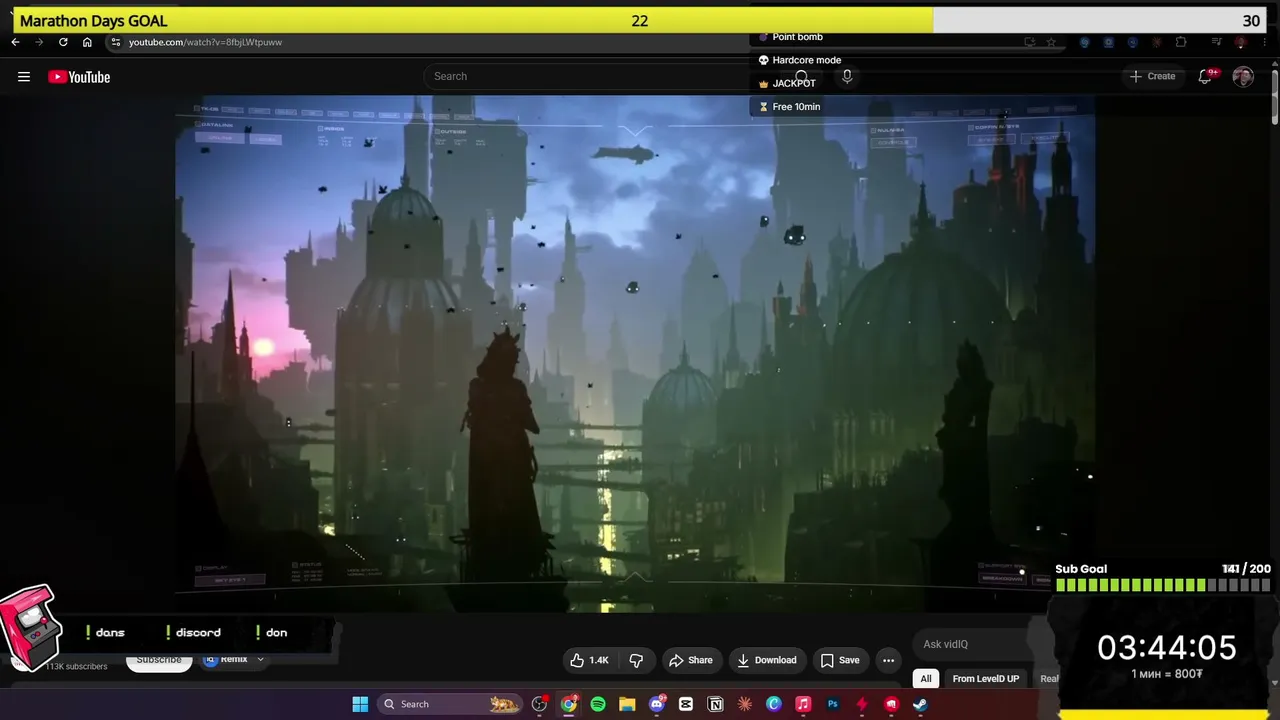The width and height of the screenshot is (1280, 720).
Task: Dislike the video
Action: pos(636,660)
